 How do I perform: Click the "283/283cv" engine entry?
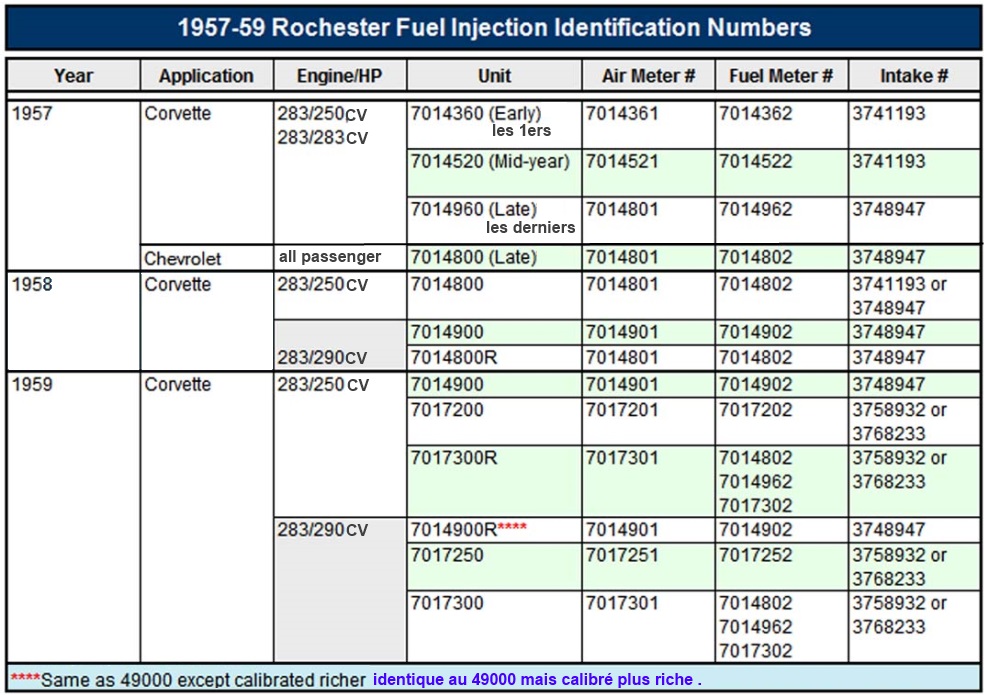323,137
